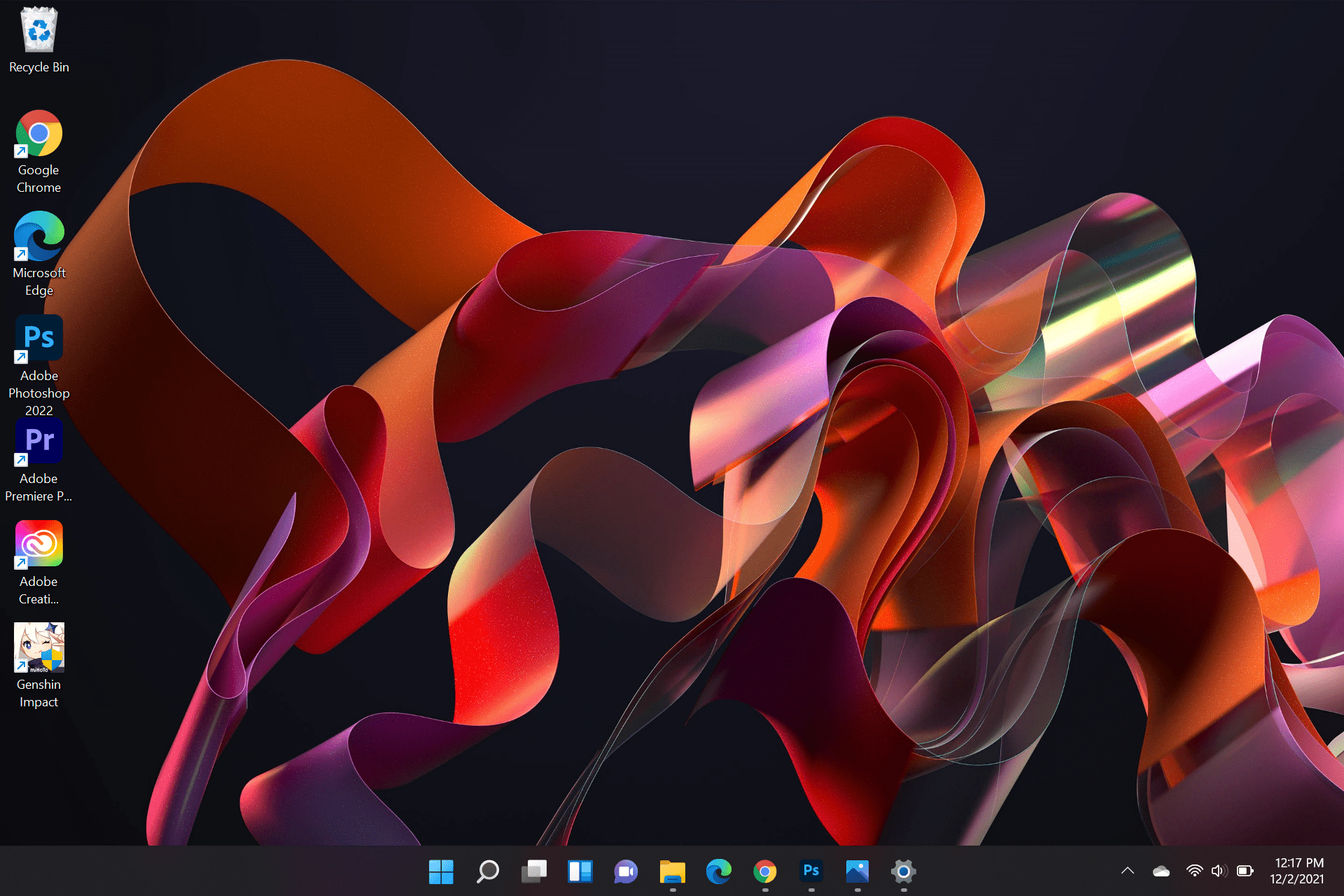Open the Photos app on the taskbar
This screenshot has height=896, width=1344.
[857, 871]
